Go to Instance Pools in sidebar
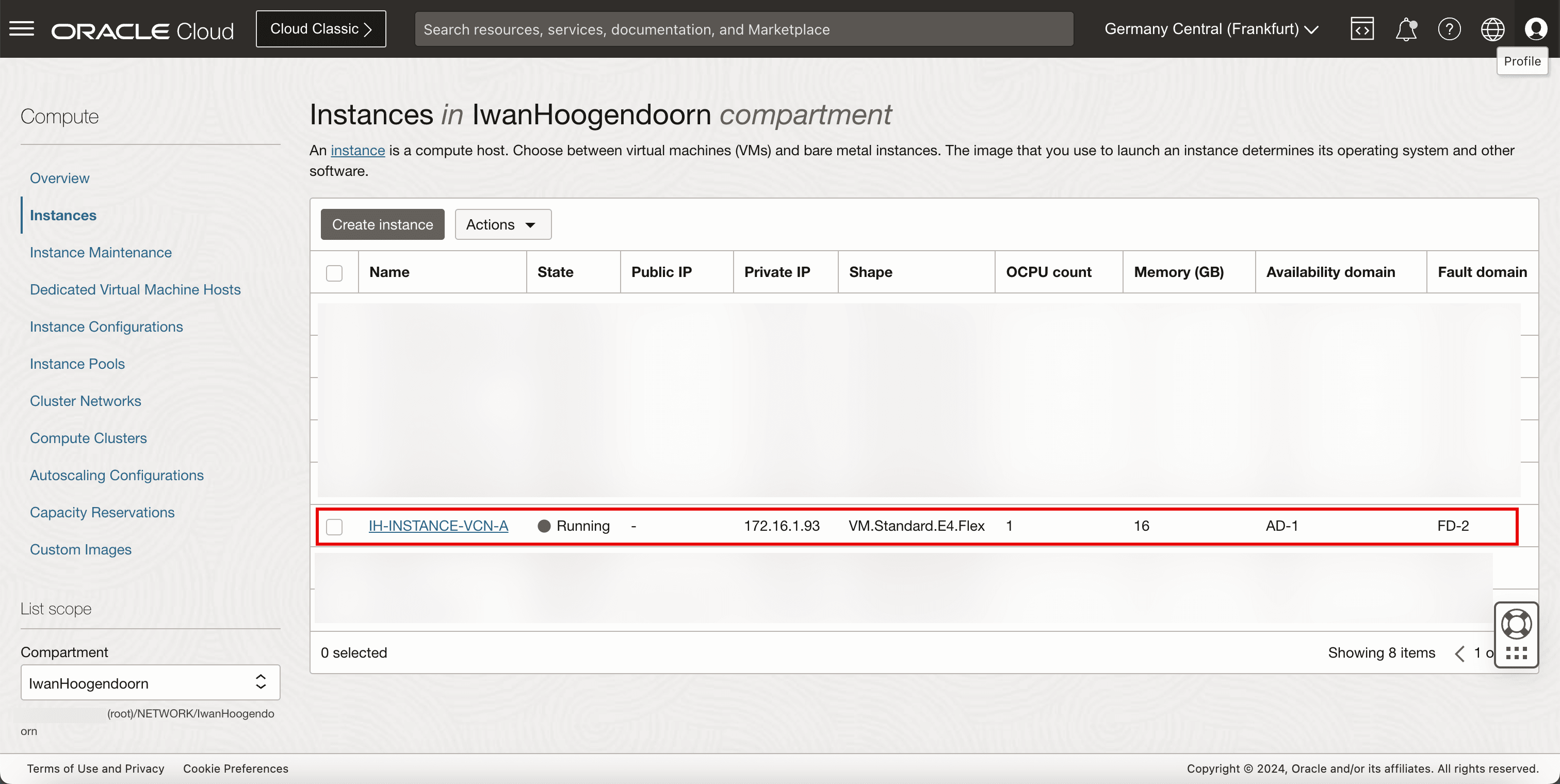Screen dimensions: 1560x784 77,364
